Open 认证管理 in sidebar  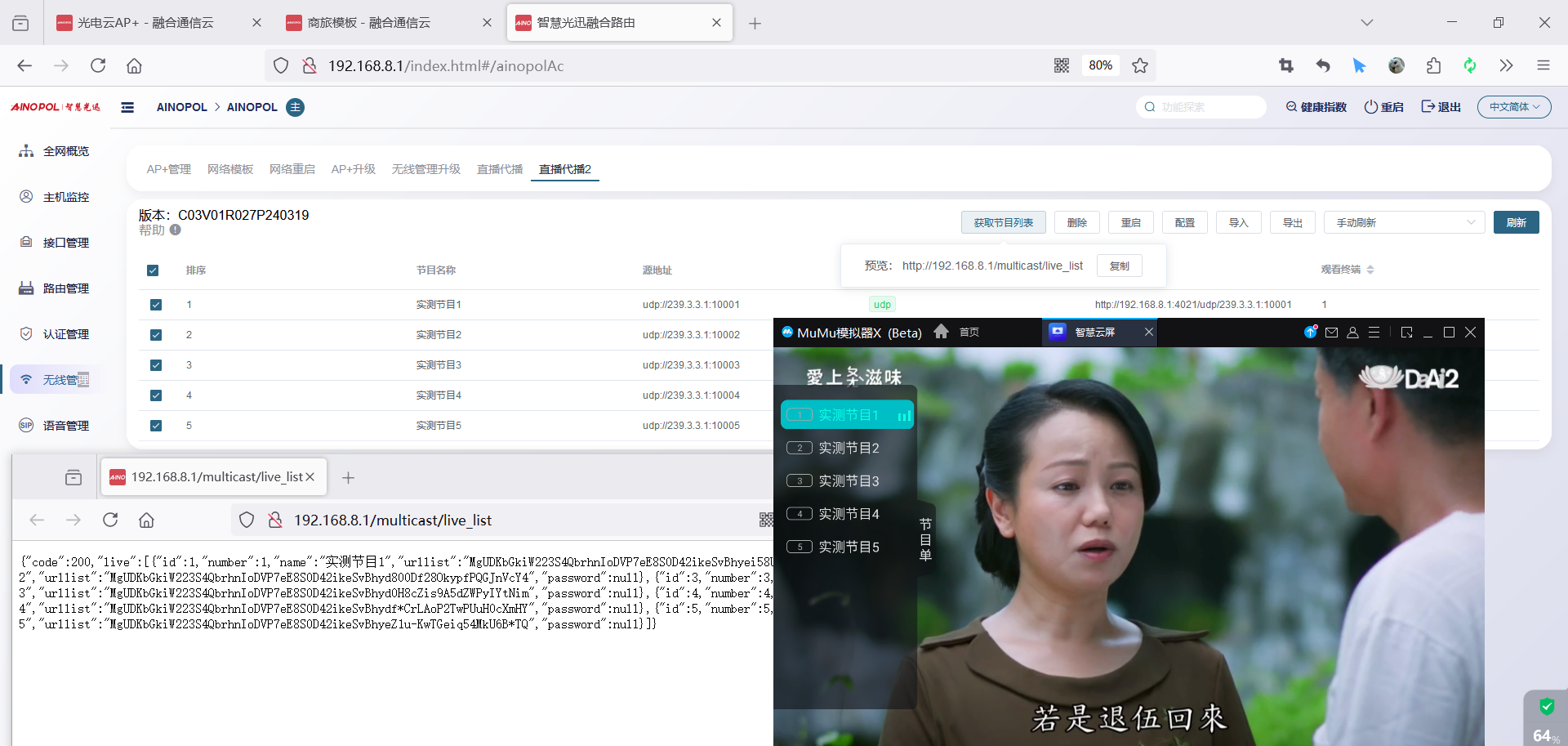click(x=54, y=334)
